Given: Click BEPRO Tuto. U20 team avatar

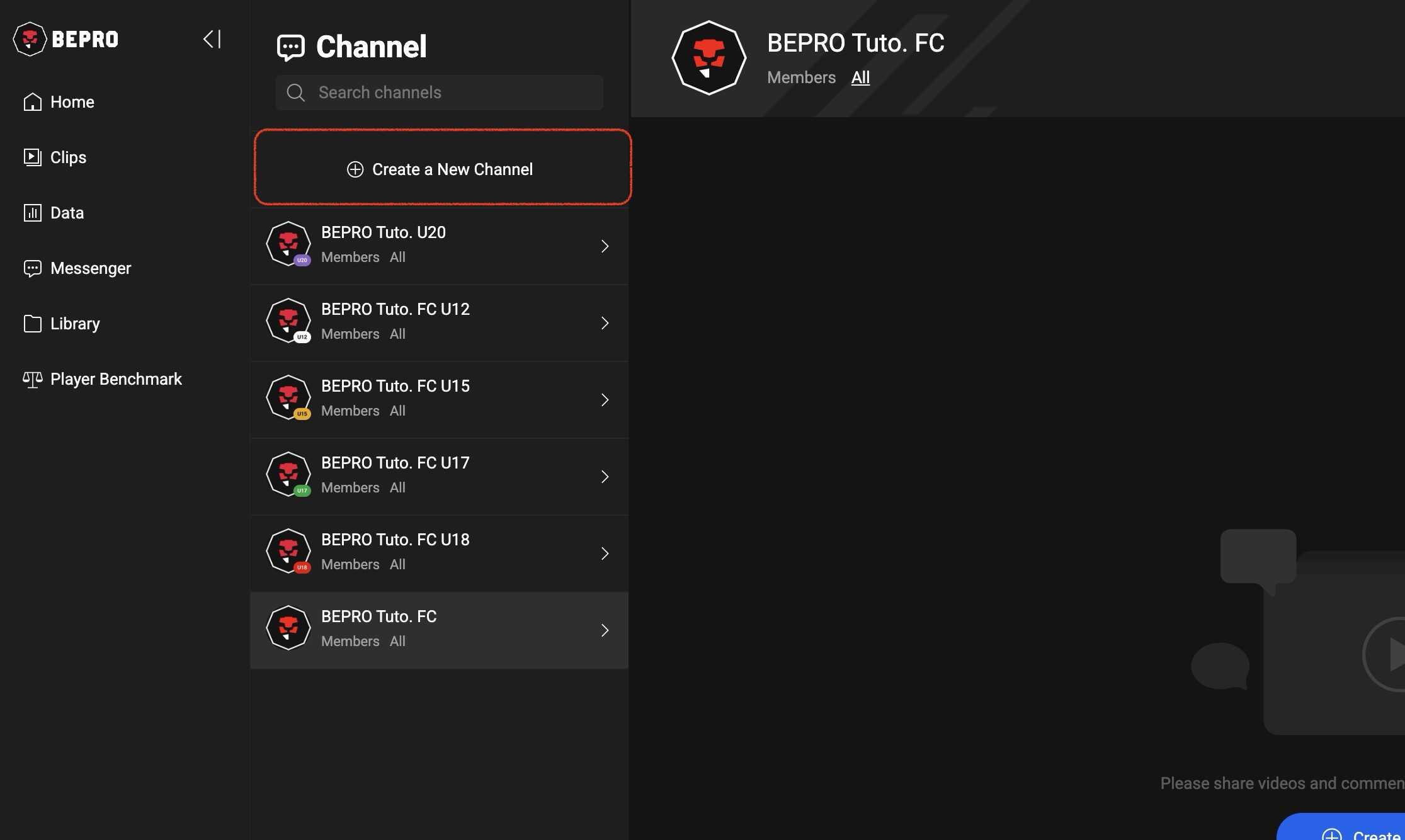Looking at the screenshot, I should coord(288,244).
